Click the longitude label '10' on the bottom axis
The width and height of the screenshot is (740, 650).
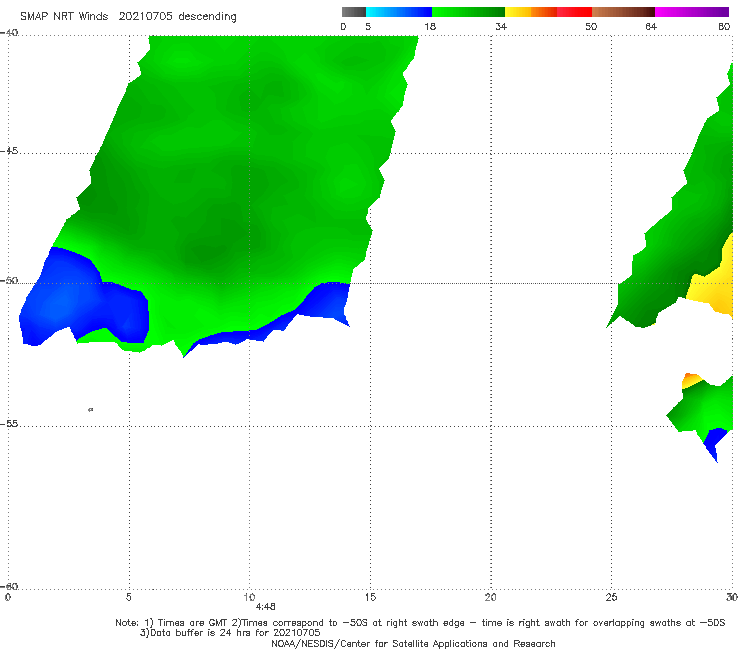(x=249, y=597)
